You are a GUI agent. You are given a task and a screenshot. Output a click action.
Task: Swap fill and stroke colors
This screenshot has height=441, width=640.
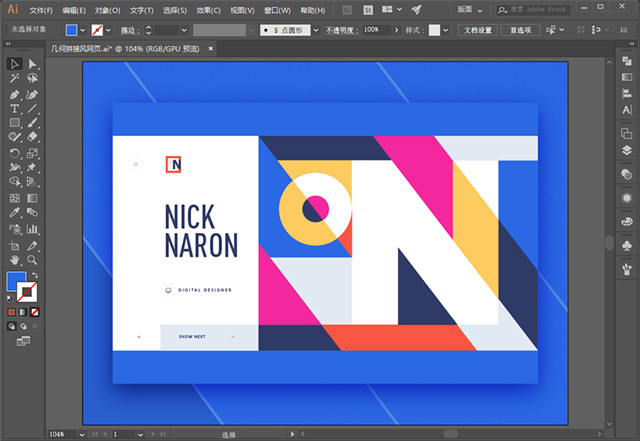pyautogui.click(x=37, y=275)
